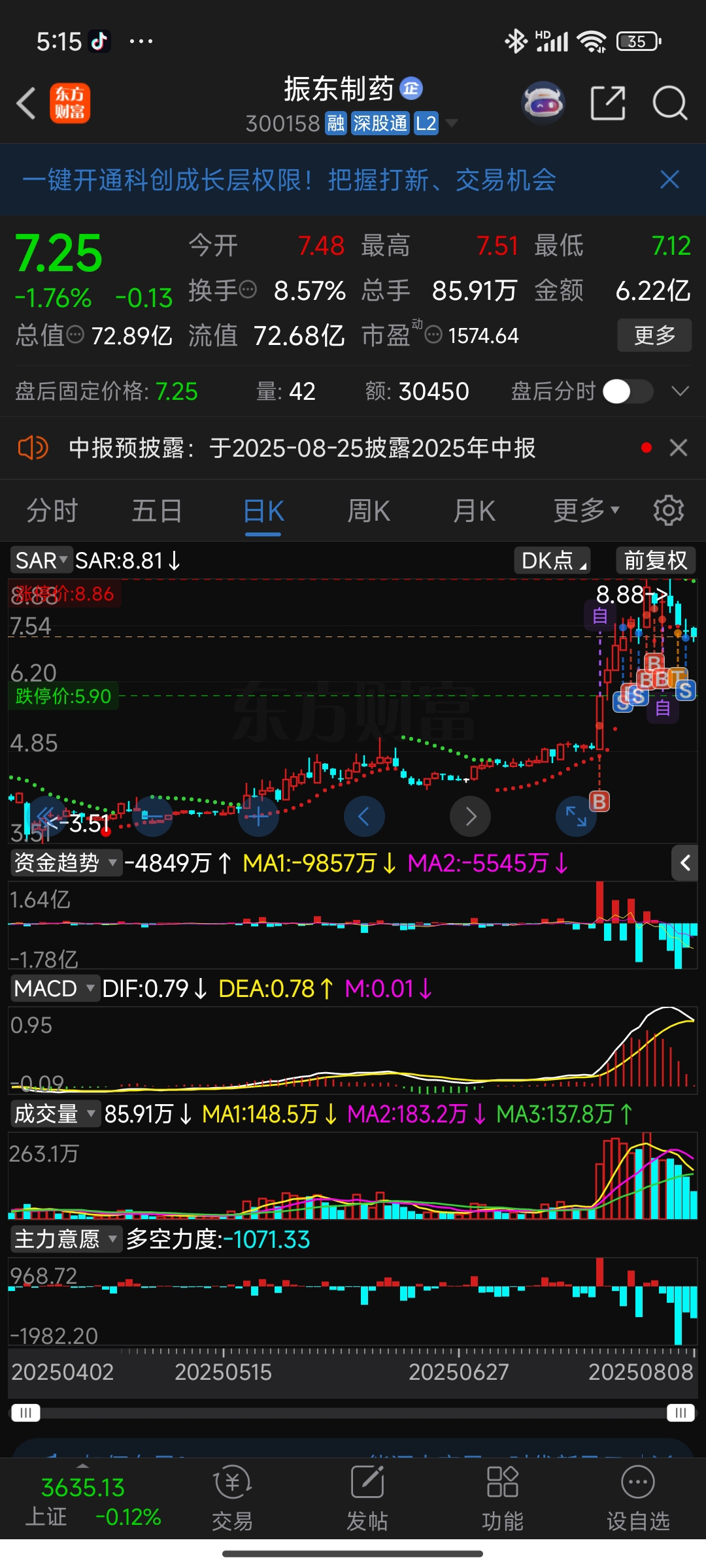The image size is (706, 1568).
Task: Tap the 上证 index ticker
Action: click(x=93, y=1502)
